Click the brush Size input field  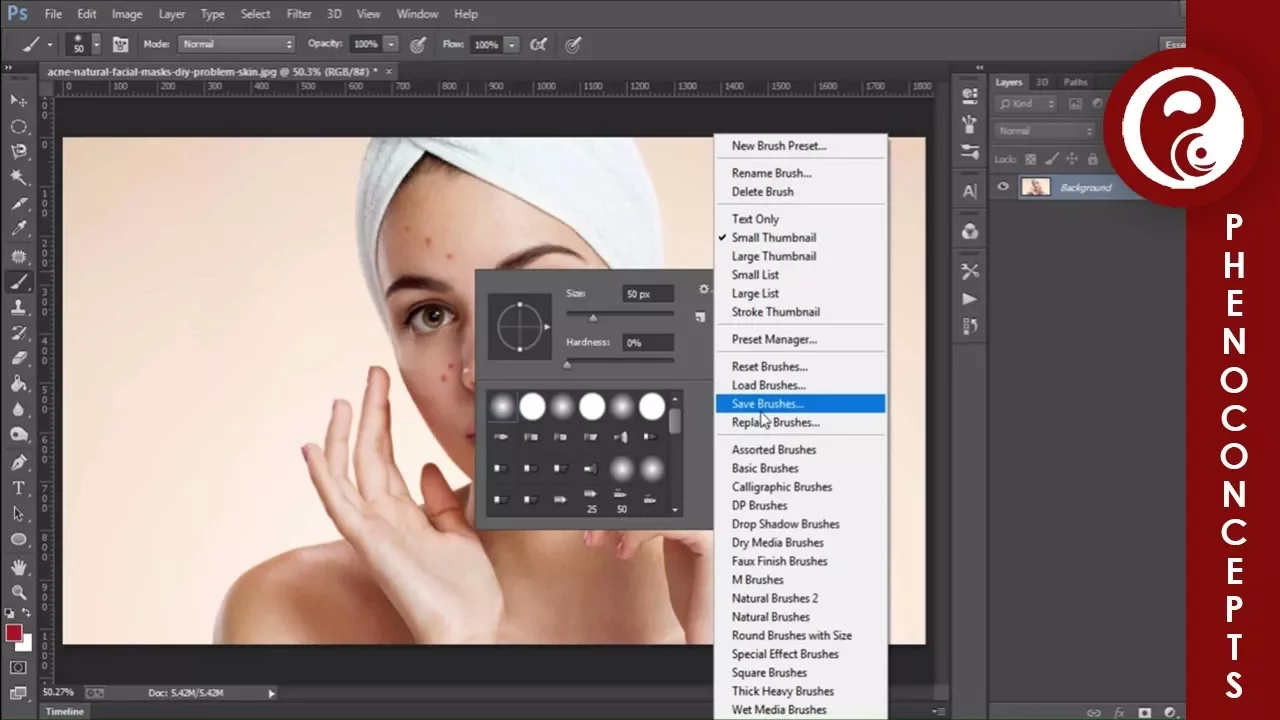pos(648,294)
